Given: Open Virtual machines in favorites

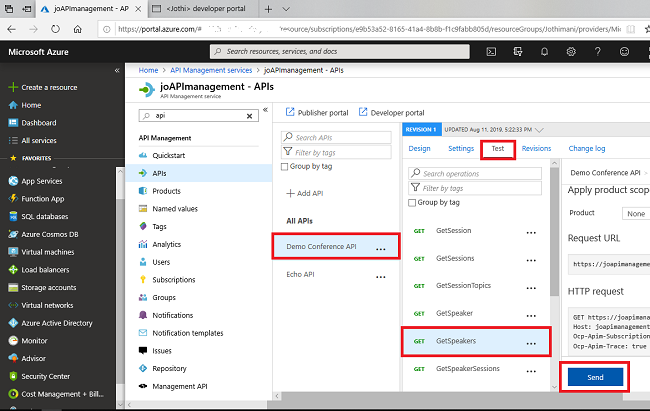Looking at the screenshot, I should pos(47,252).
